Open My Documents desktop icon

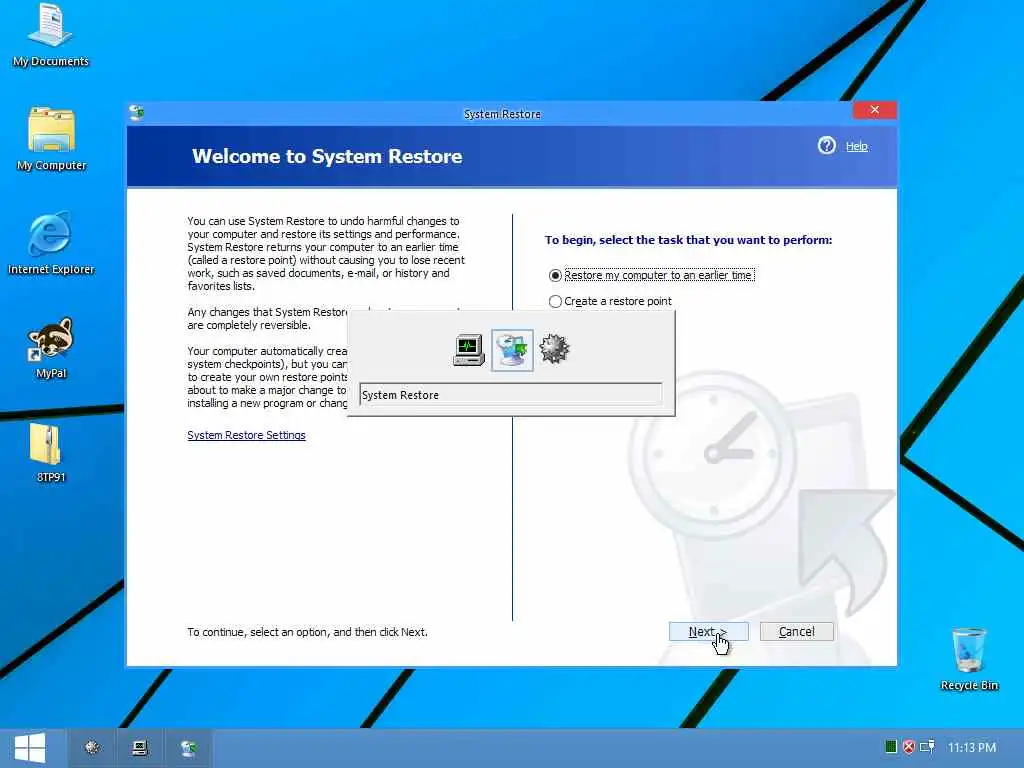click(50, 36)
